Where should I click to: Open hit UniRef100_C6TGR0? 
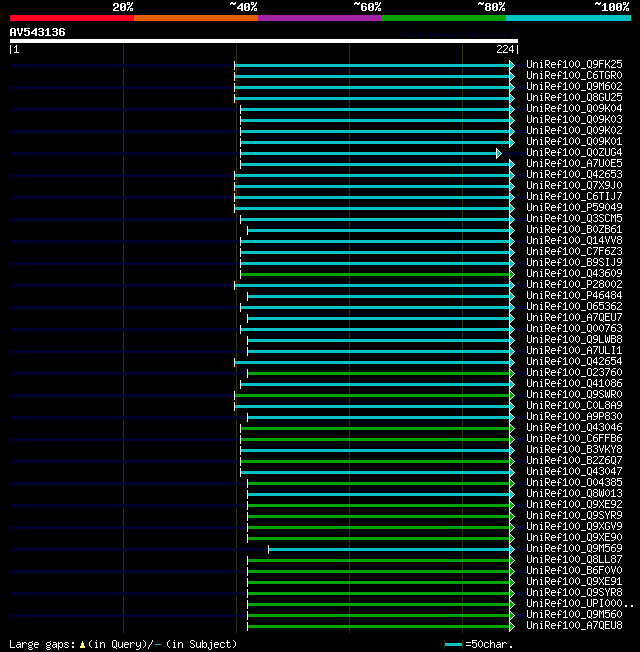(574, 75)
